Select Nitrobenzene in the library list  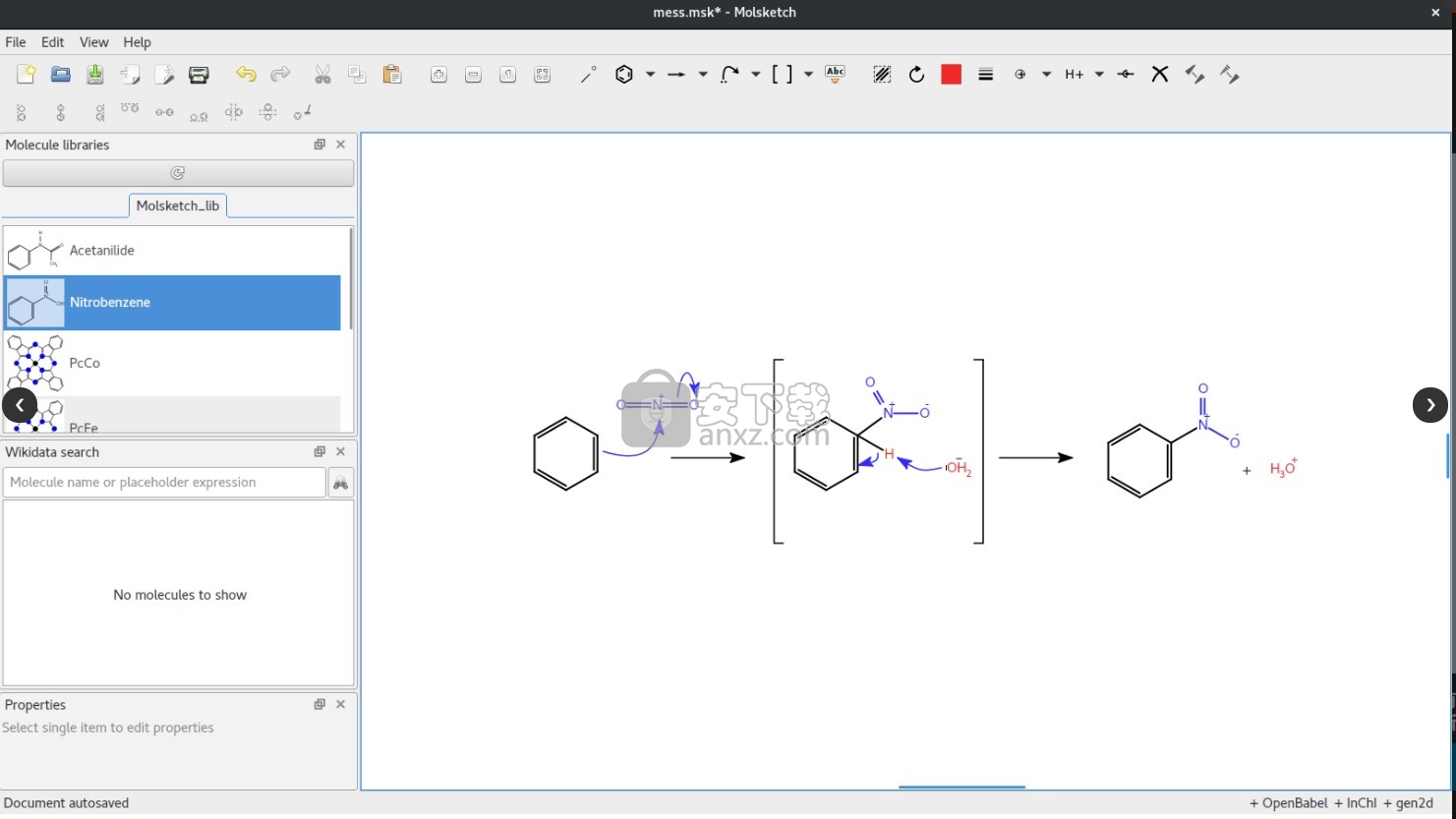173,302
